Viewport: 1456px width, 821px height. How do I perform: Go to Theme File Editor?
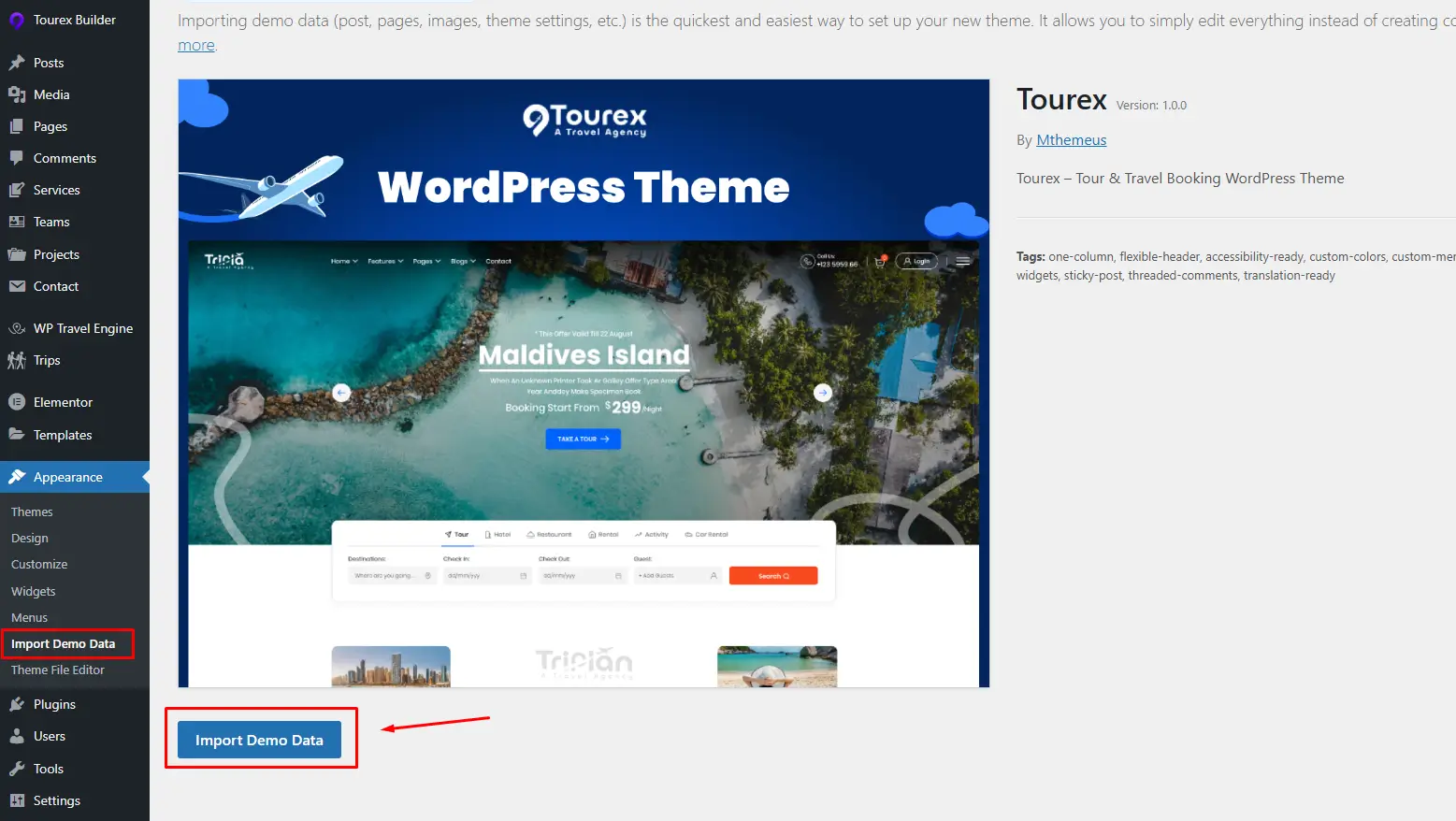tap(58, 670)
